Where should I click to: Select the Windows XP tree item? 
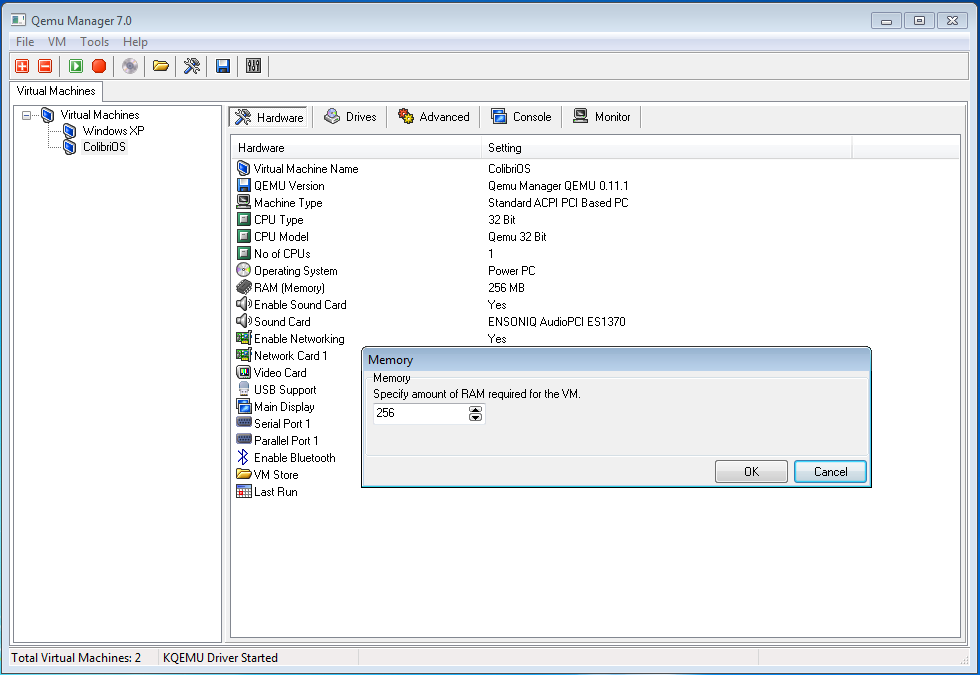coord(113,131)
